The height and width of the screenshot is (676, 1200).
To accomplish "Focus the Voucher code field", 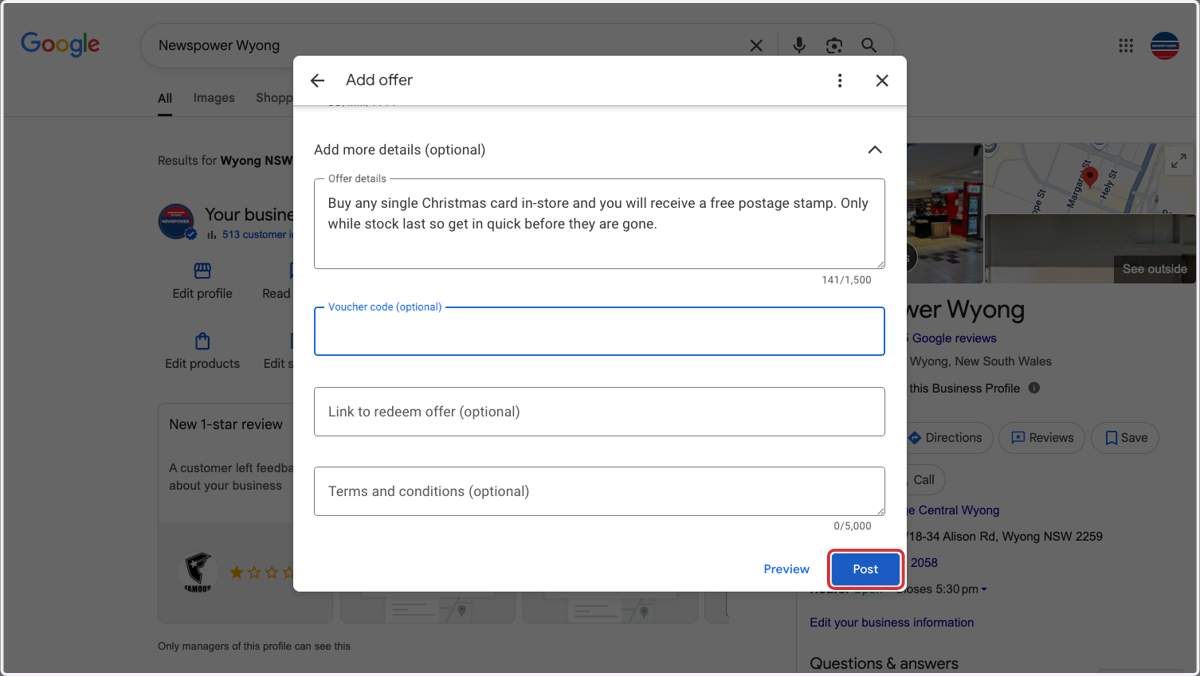I will [599, 331].
